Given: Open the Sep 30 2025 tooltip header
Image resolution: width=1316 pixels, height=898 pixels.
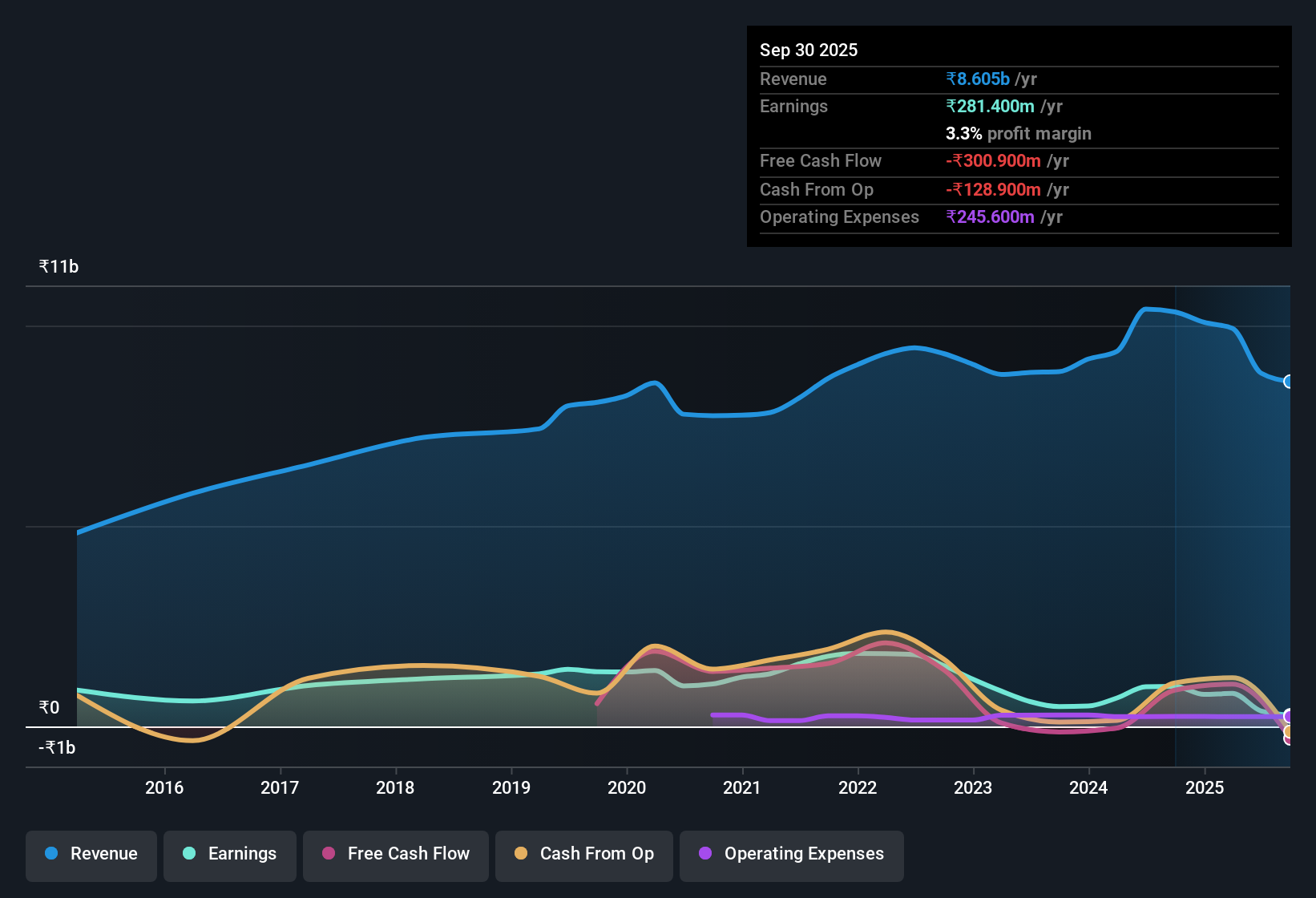Looking at the screenshot, I should (809, 50).
